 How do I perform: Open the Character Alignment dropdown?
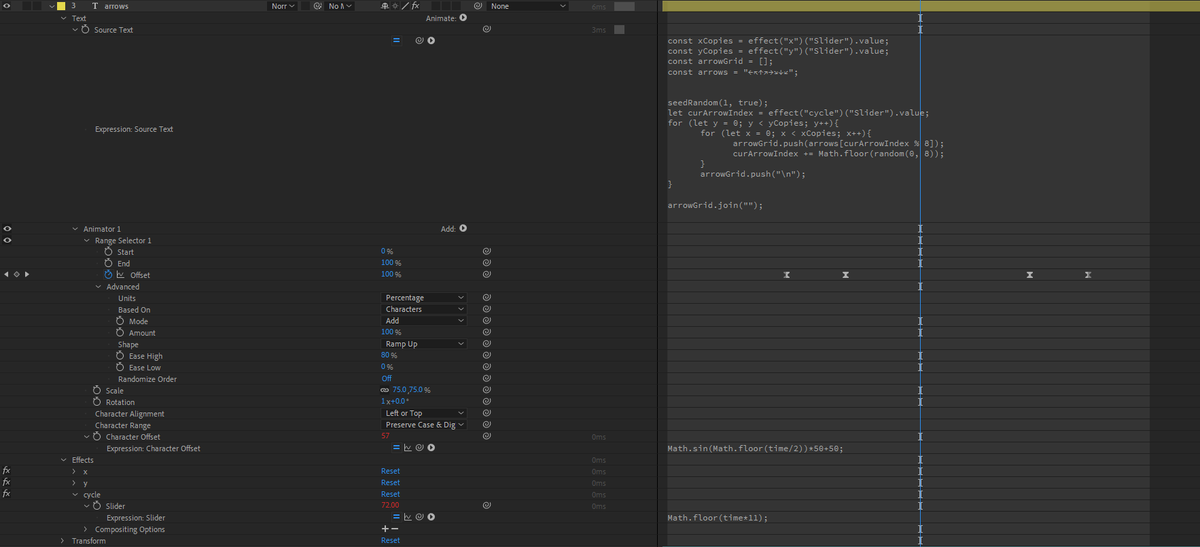pyautogui.click(x=425, y=413)
